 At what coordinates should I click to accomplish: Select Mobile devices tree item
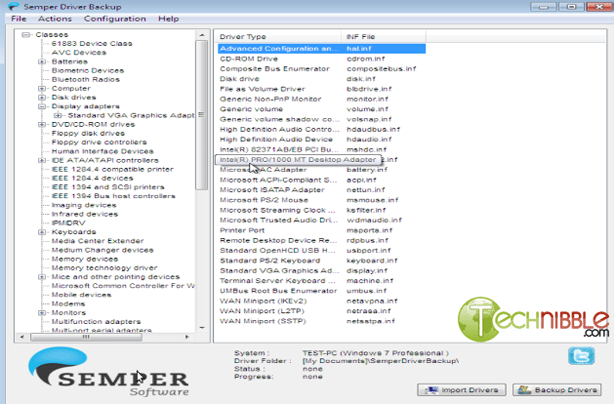tap(82, 295)
